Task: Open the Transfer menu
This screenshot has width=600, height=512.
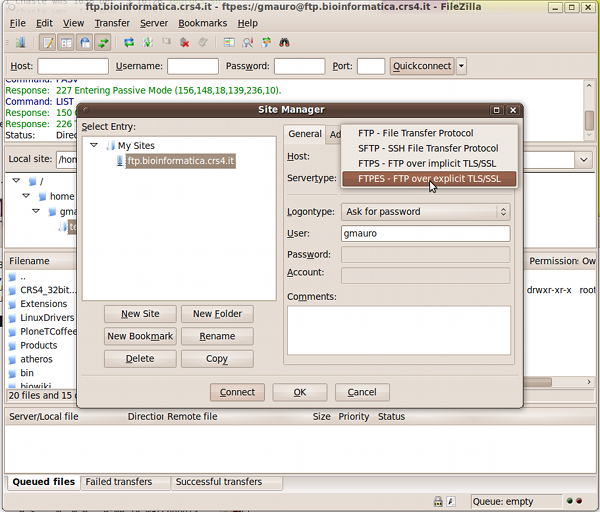Action: (x=112, y=23)
